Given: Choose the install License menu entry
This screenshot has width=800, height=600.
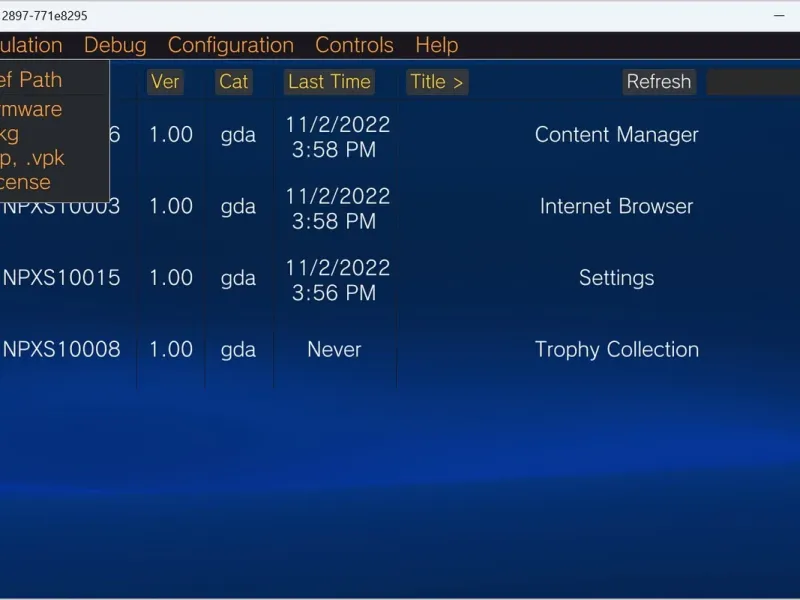Looking at the screenshot, I should 25,182.
